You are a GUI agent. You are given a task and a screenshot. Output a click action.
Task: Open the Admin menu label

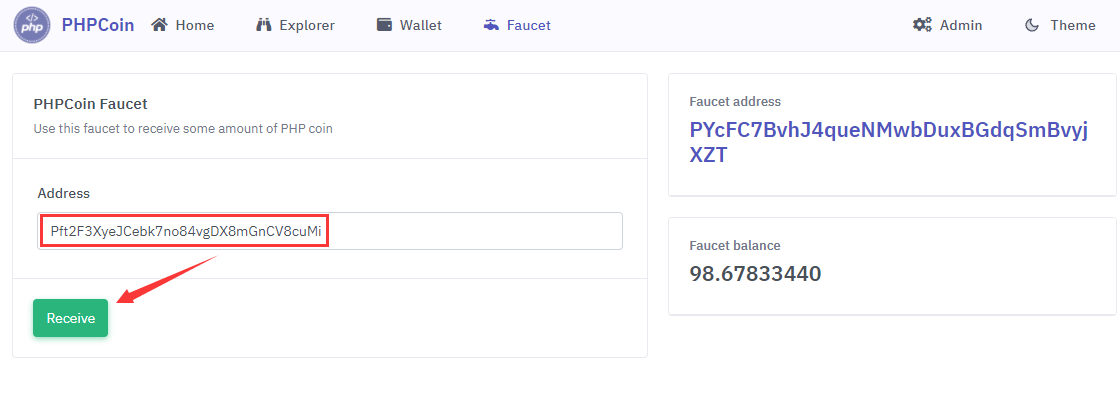coord(961,25)
